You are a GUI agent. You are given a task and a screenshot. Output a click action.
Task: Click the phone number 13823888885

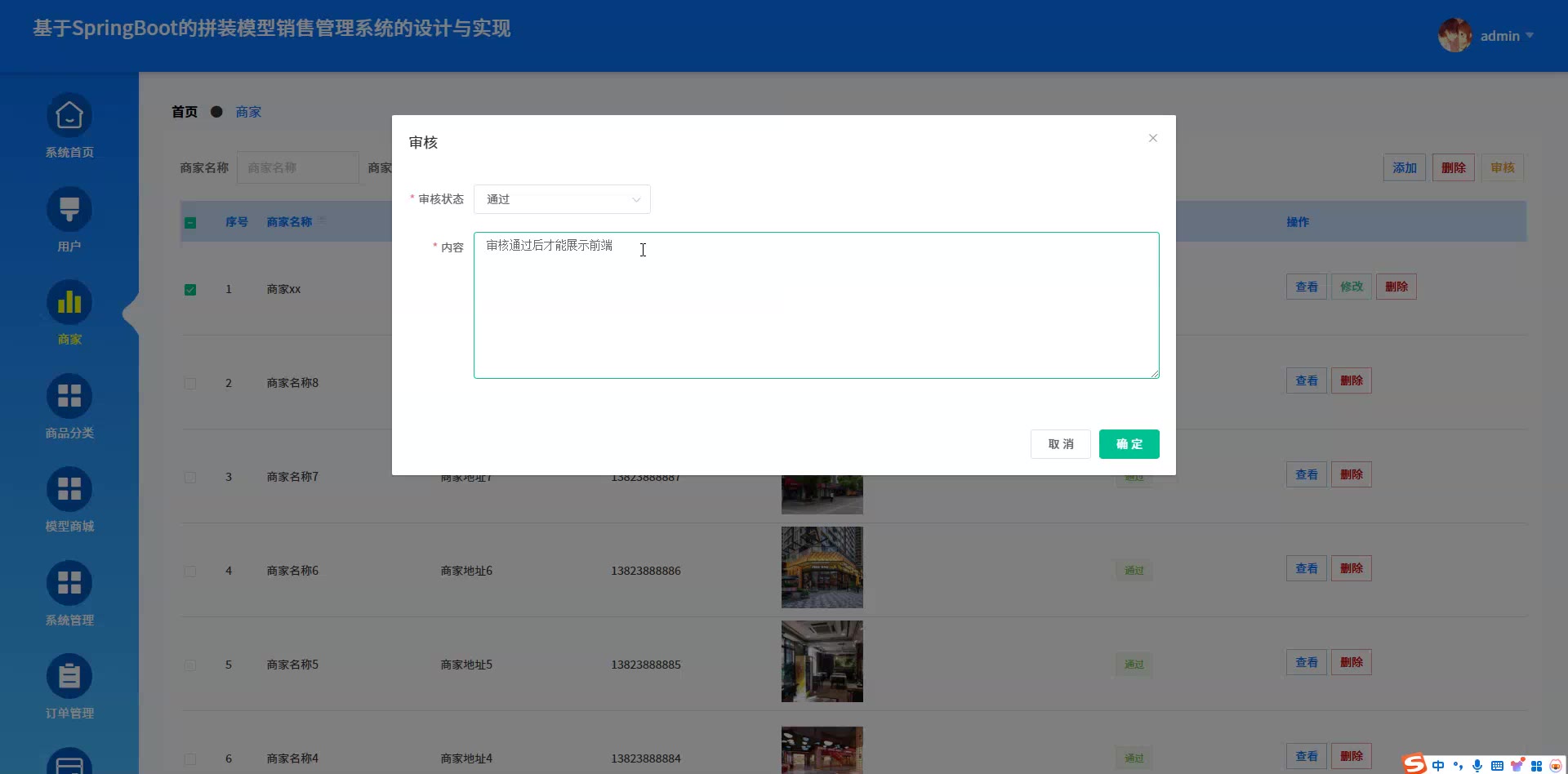[646, 665]
